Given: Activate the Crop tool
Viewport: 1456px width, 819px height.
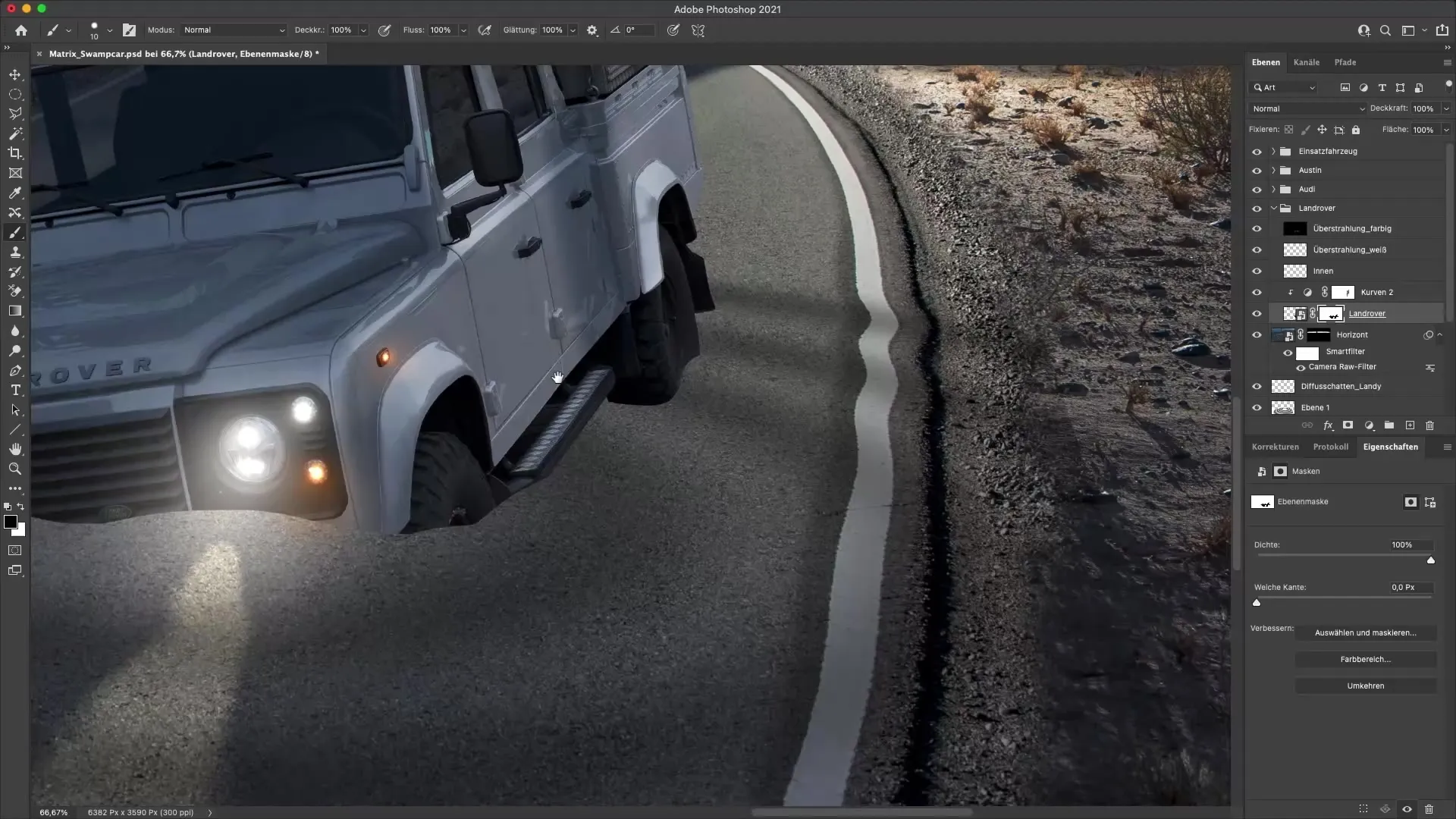Looking at the screenshot, I should tap(15, 153).
